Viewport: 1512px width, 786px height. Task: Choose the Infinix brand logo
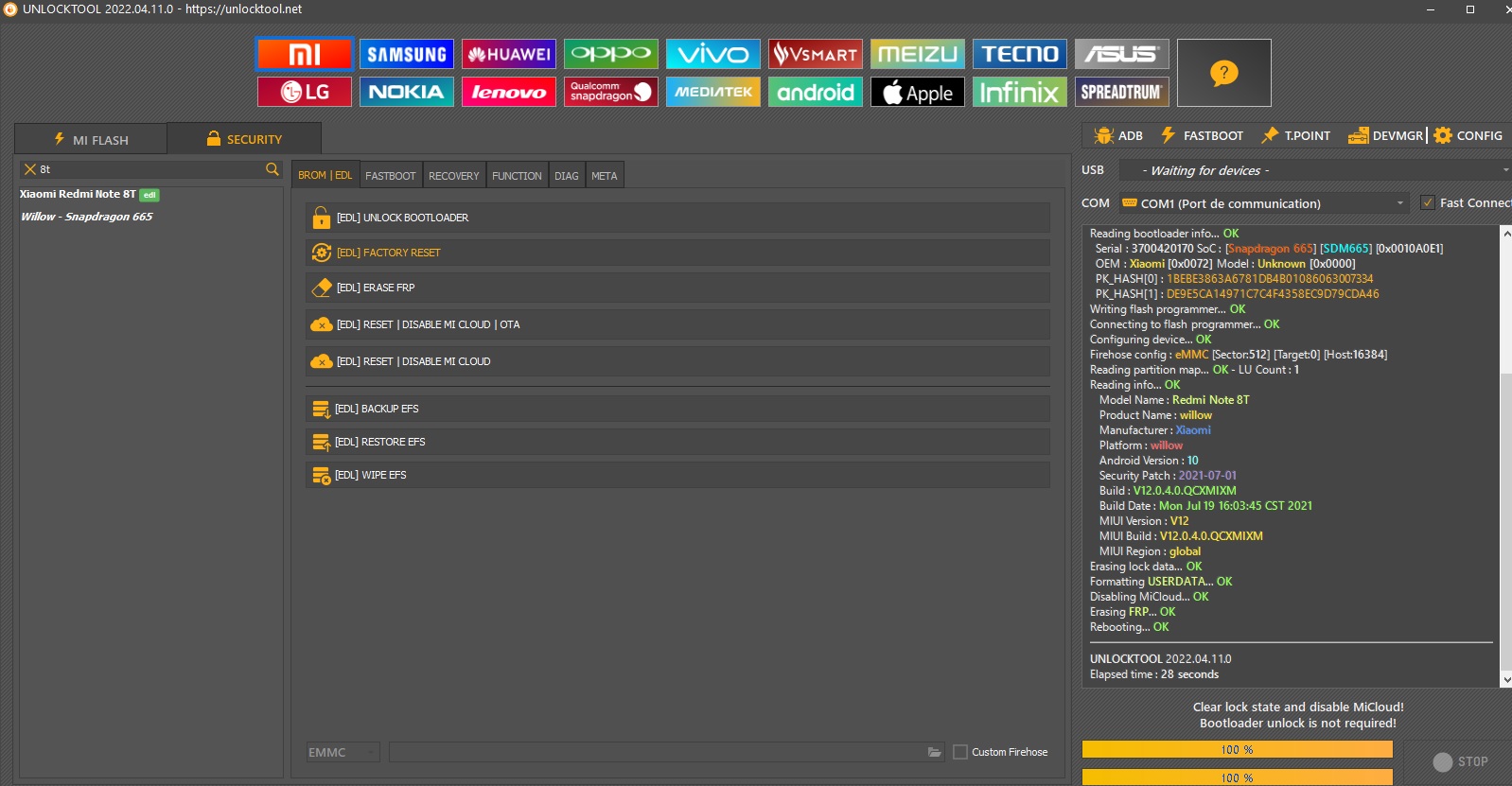[1020, 92]
